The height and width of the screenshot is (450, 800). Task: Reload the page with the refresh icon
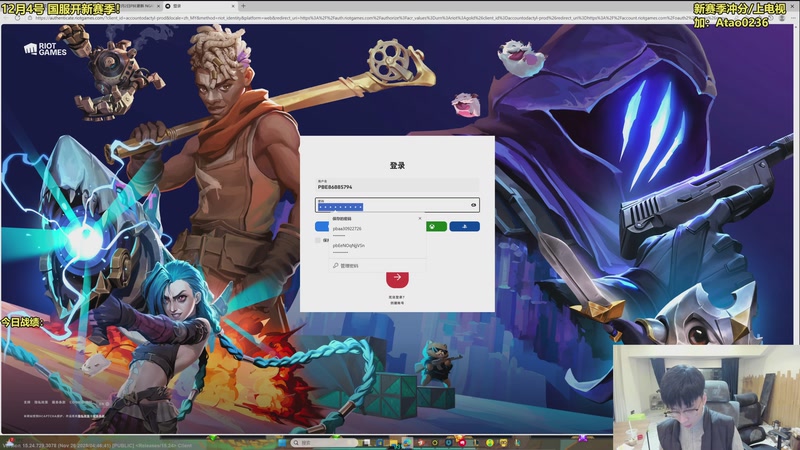click(18, 18)
